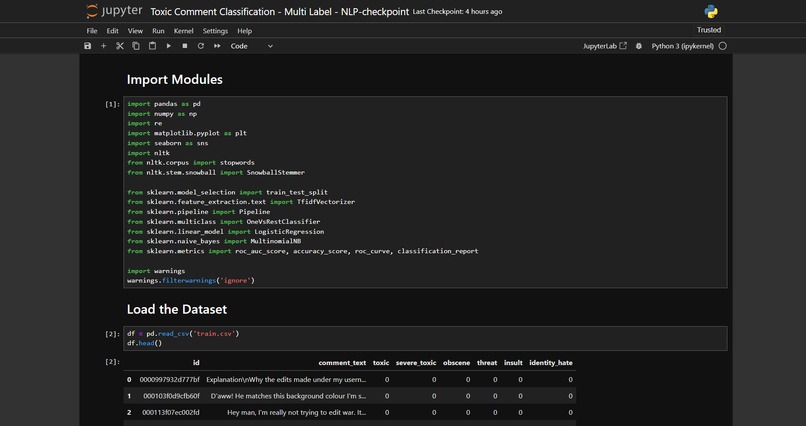Click the [1]: input prompt

click(x=113, y=104)
